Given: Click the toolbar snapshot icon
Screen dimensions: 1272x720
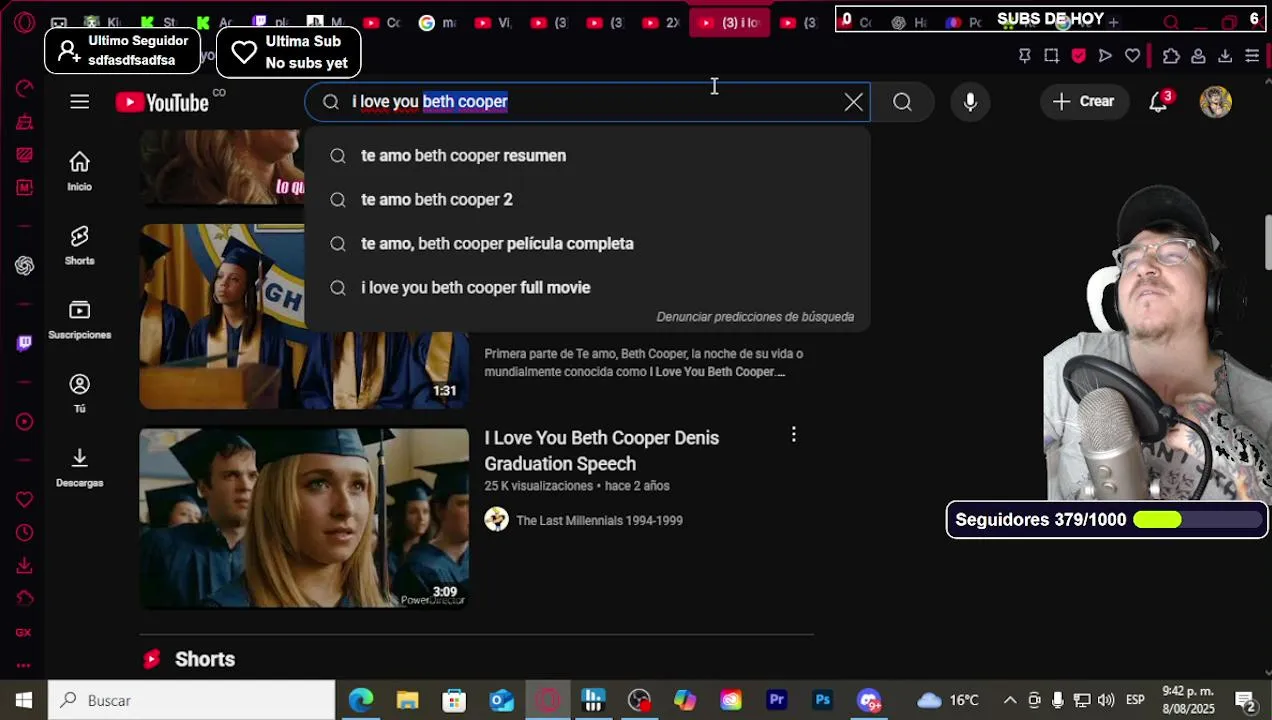Looking at the screenshot, I should click(1051, 56).
